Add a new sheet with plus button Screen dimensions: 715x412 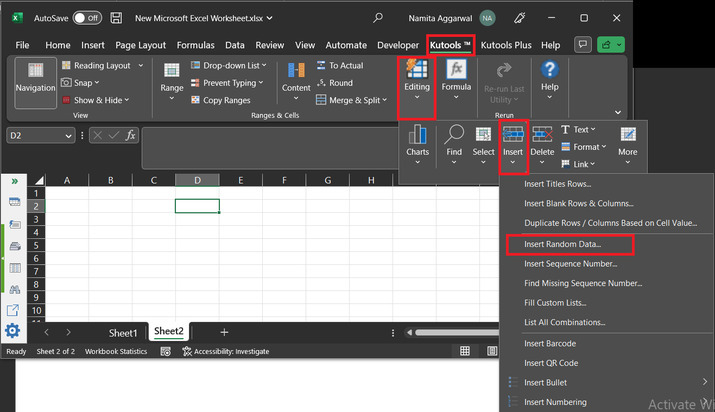[x=224, y=332]
